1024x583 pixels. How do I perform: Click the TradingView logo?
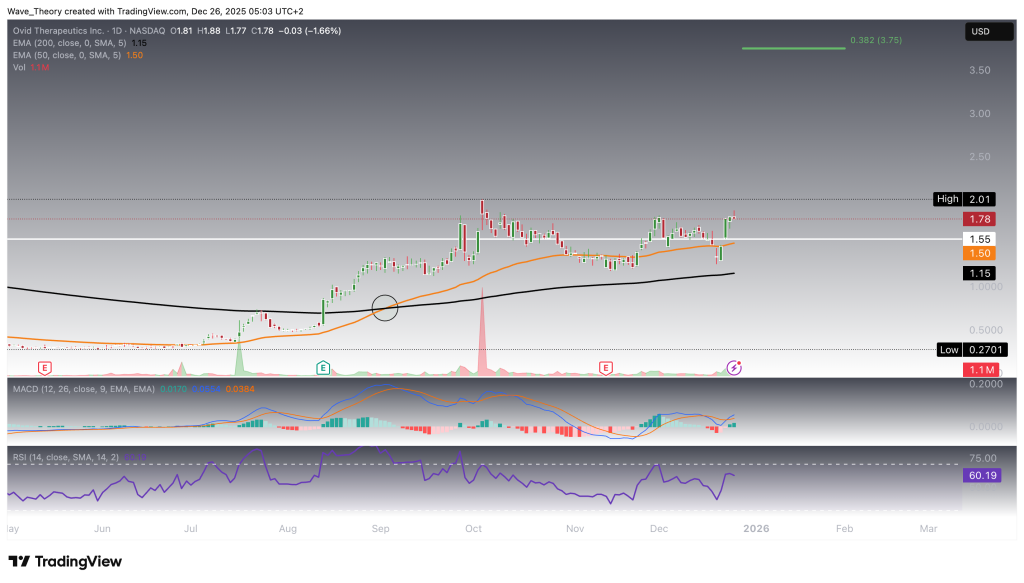point(65,561)
